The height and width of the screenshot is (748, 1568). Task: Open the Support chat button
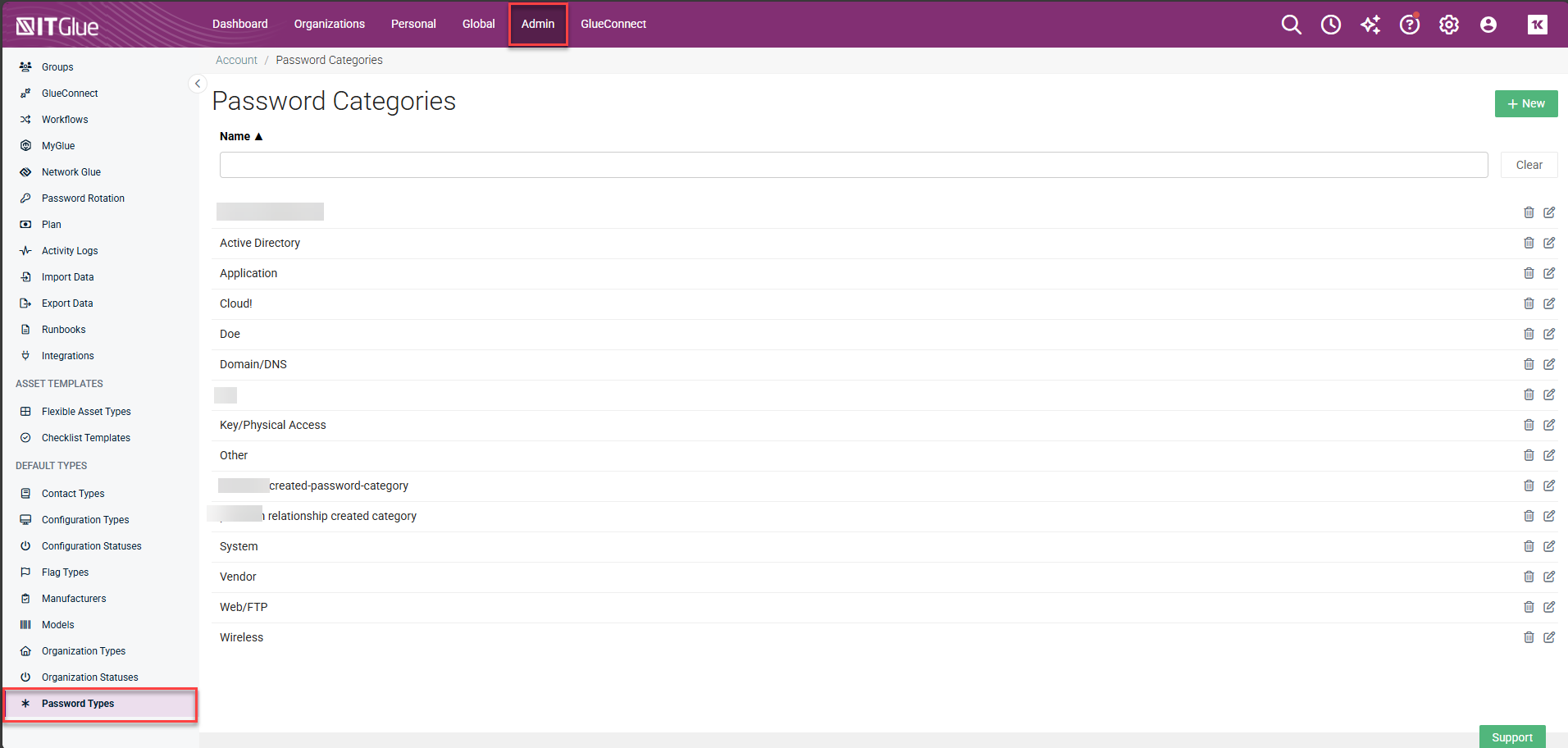click(1511, 737)
